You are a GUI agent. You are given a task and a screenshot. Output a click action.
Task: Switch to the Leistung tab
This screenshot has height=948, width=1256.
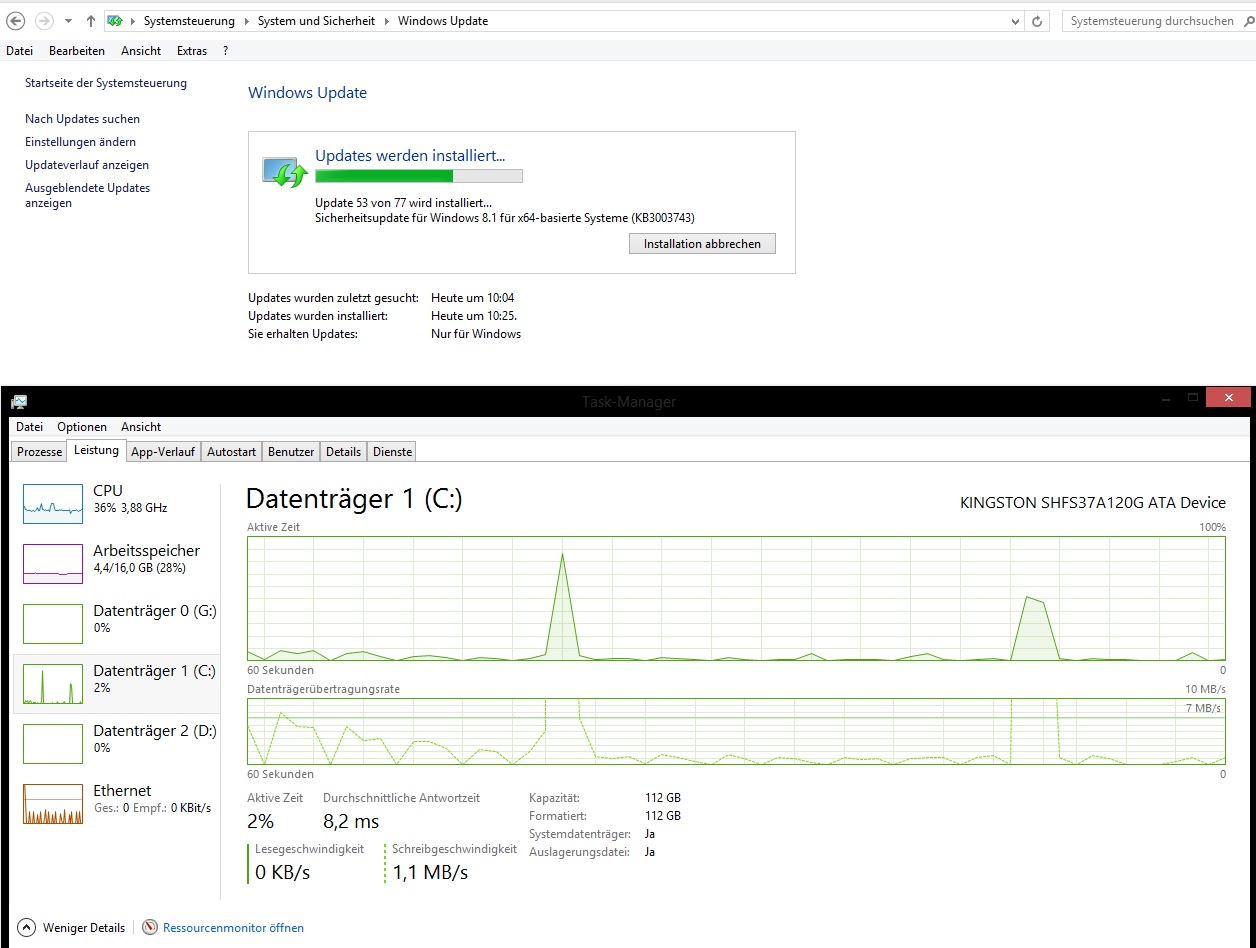coord(97,451)
